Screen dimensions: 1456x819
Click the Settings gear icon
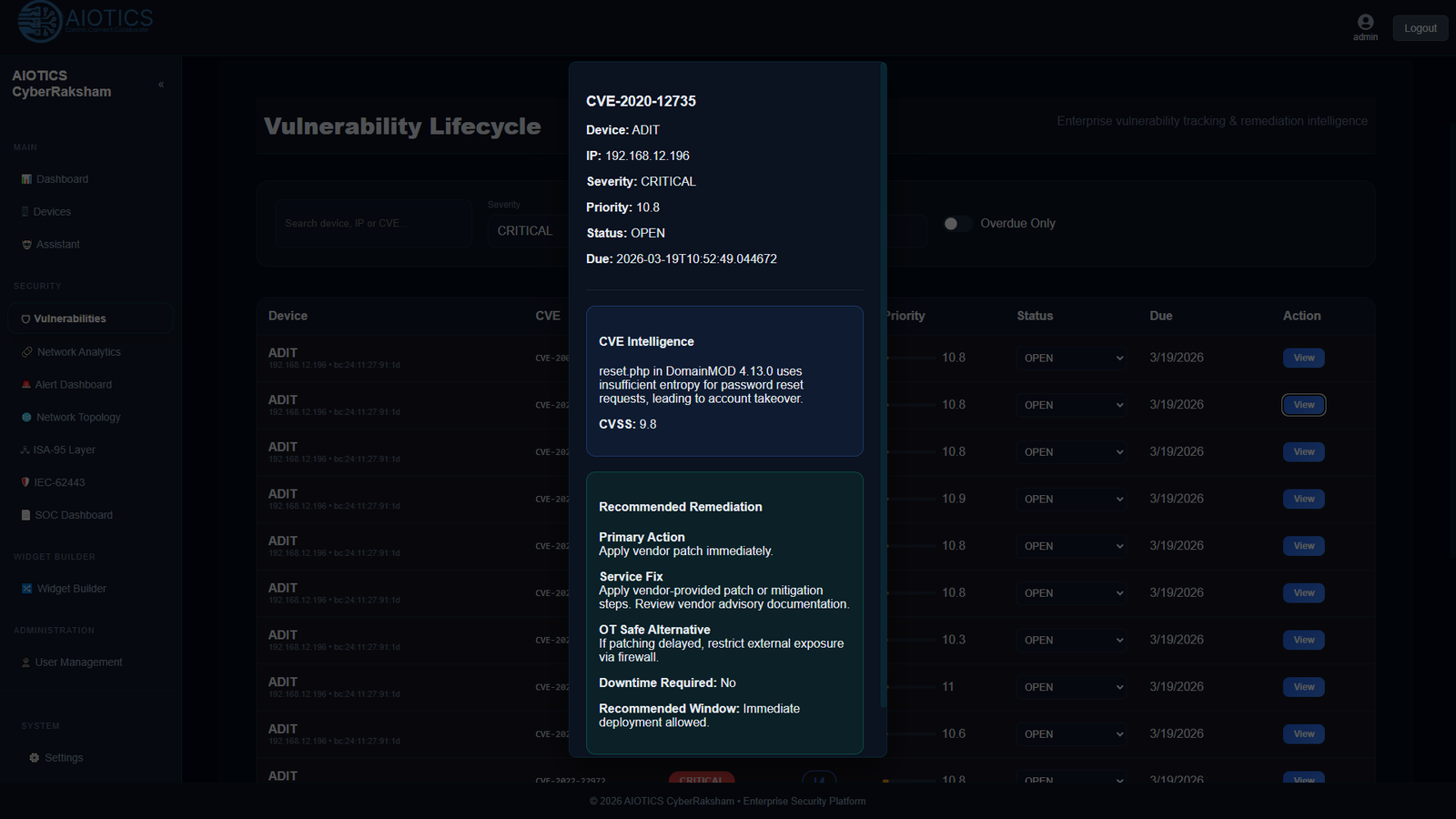pos(35,758)
